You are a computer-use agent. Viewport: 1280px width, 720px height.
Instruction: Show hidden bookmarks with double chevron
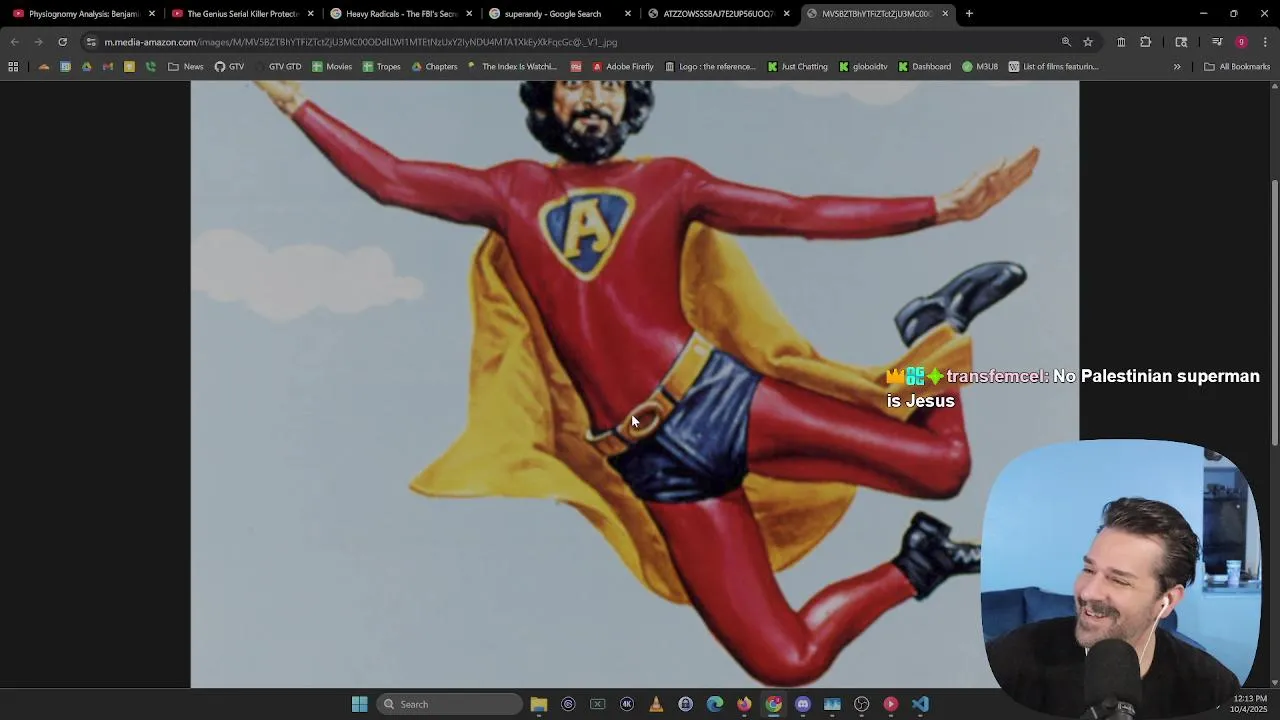[x=1177, y=67]
